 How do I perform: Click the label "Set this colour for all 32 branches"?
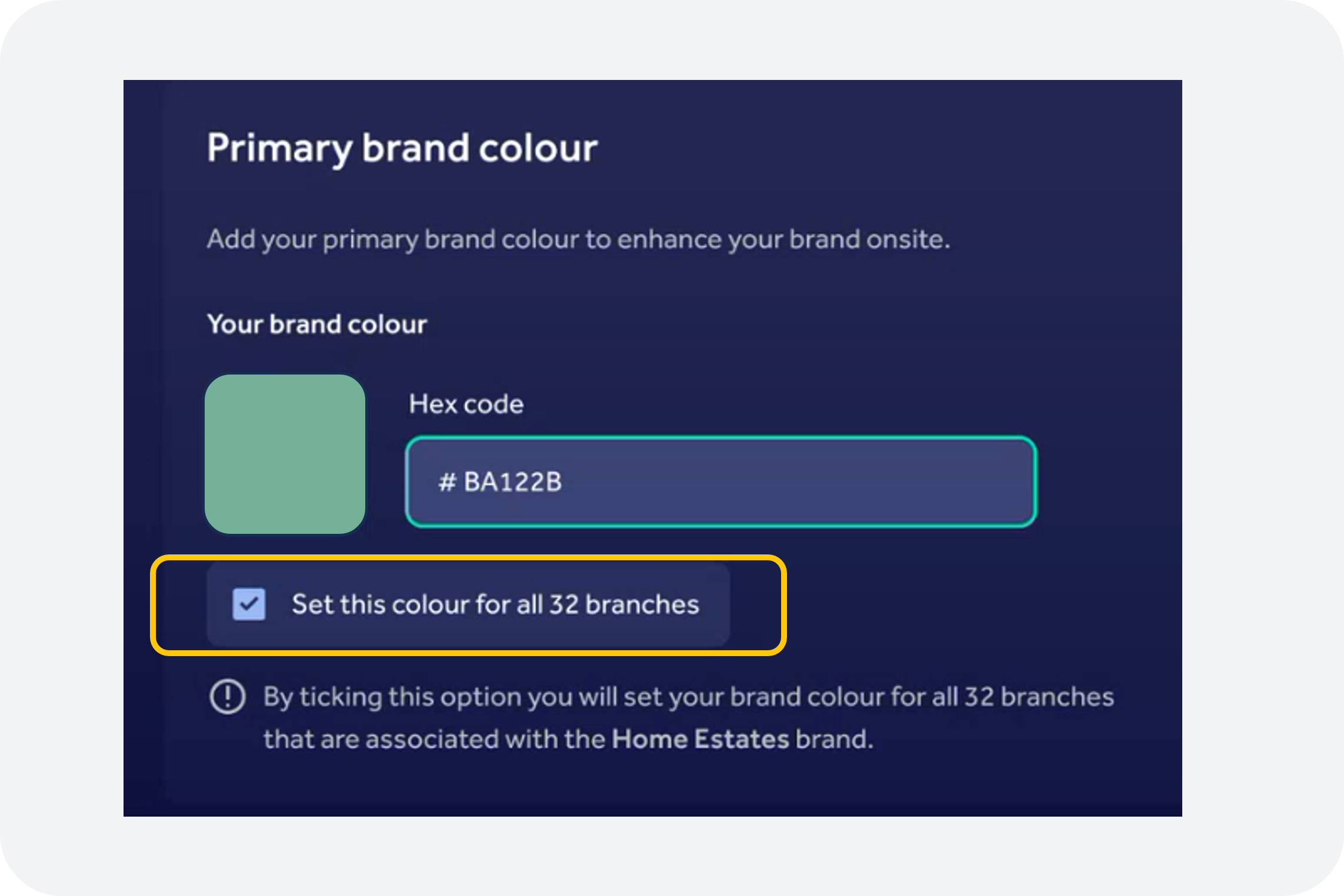point(495,604)
